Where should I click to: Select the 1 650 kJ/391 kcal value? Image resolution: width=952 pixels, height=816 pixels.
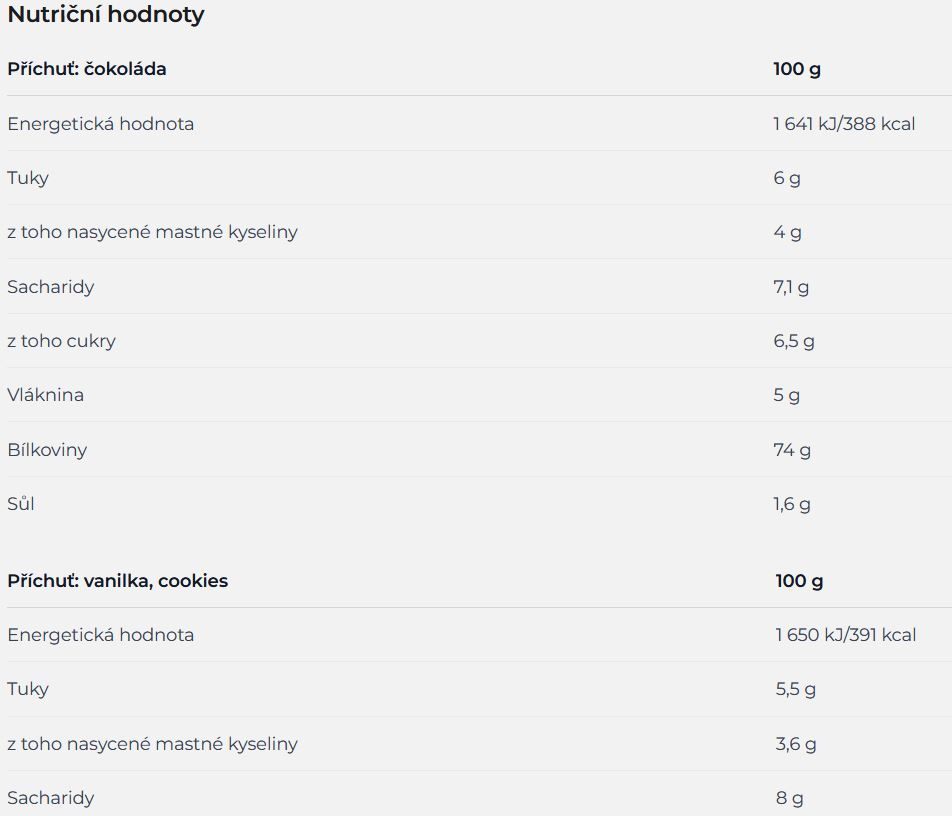(x=846, y=635)
